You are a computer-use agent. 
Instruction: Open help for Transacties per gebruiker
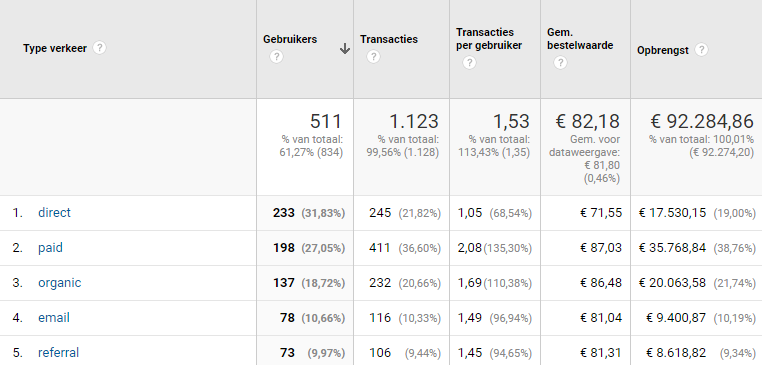tap(469, 63)
